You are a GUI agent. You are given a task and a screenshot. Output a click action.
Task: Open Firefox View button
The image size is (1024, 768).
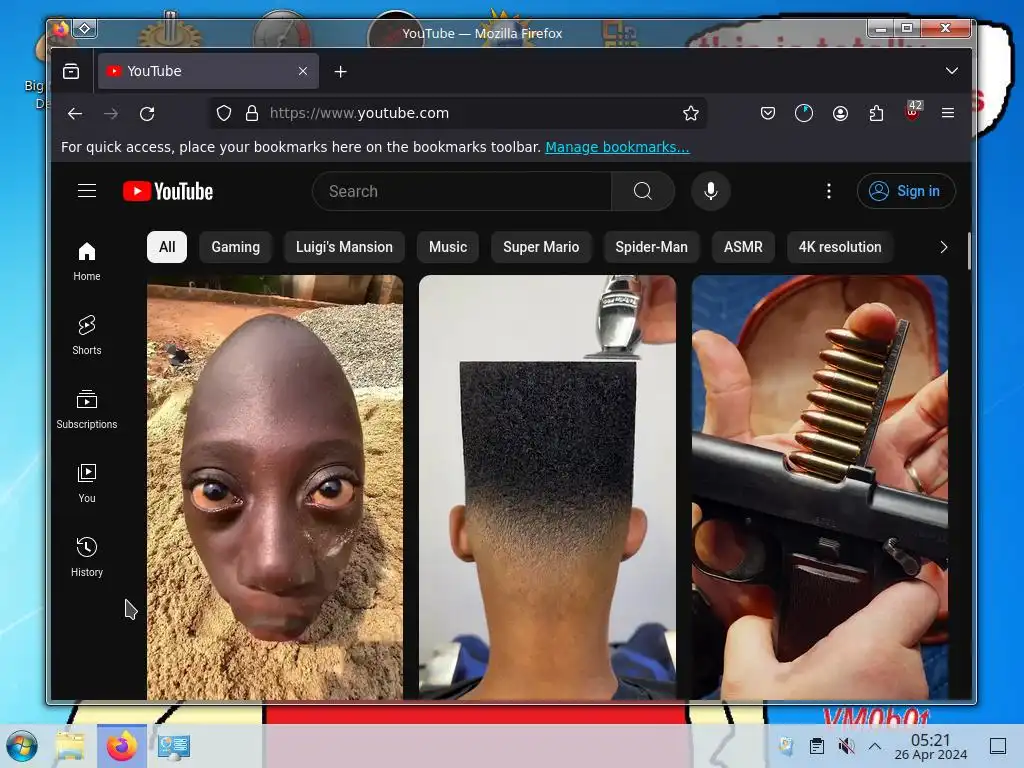(71, 71)
